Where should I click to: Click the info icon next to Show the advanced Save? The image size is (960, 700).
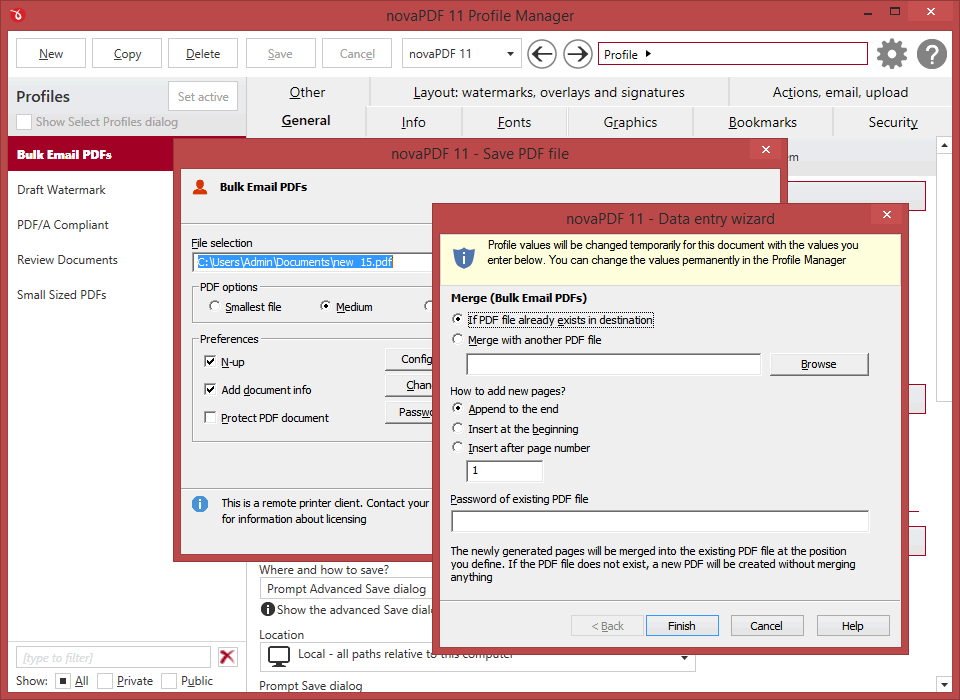tap(268, 609)
